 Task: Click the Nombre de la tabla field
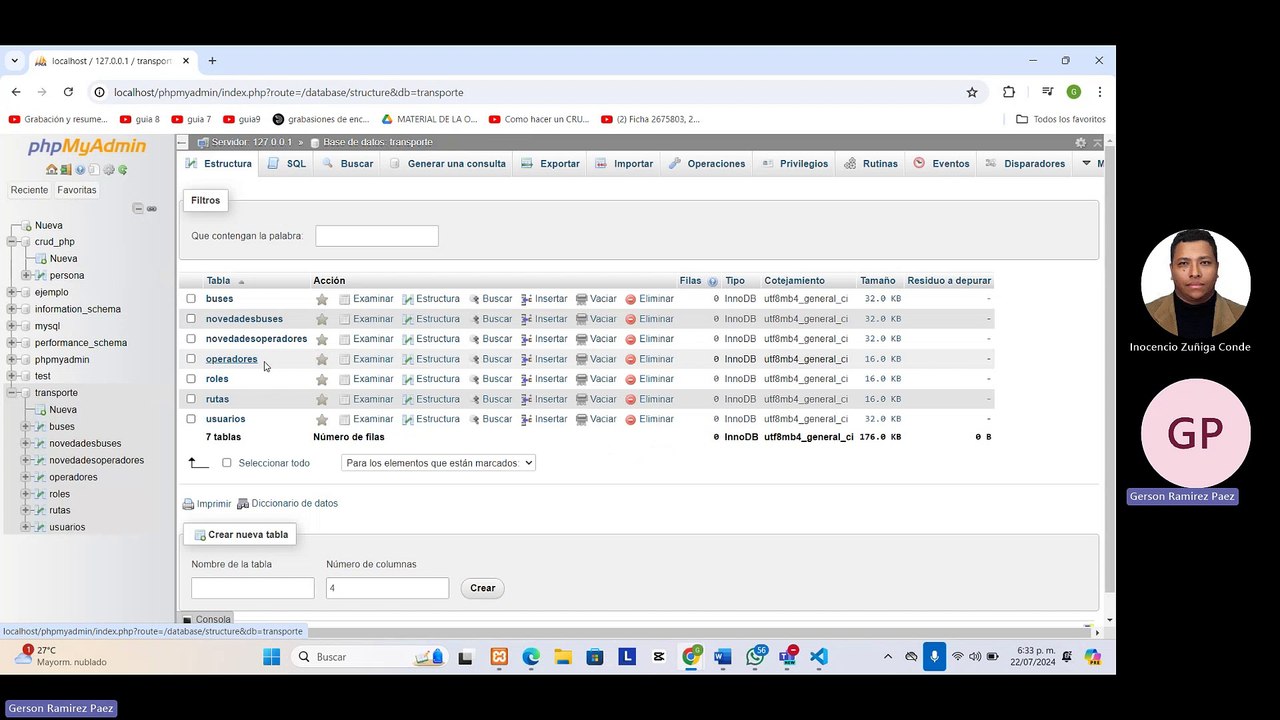click(253, 588)
